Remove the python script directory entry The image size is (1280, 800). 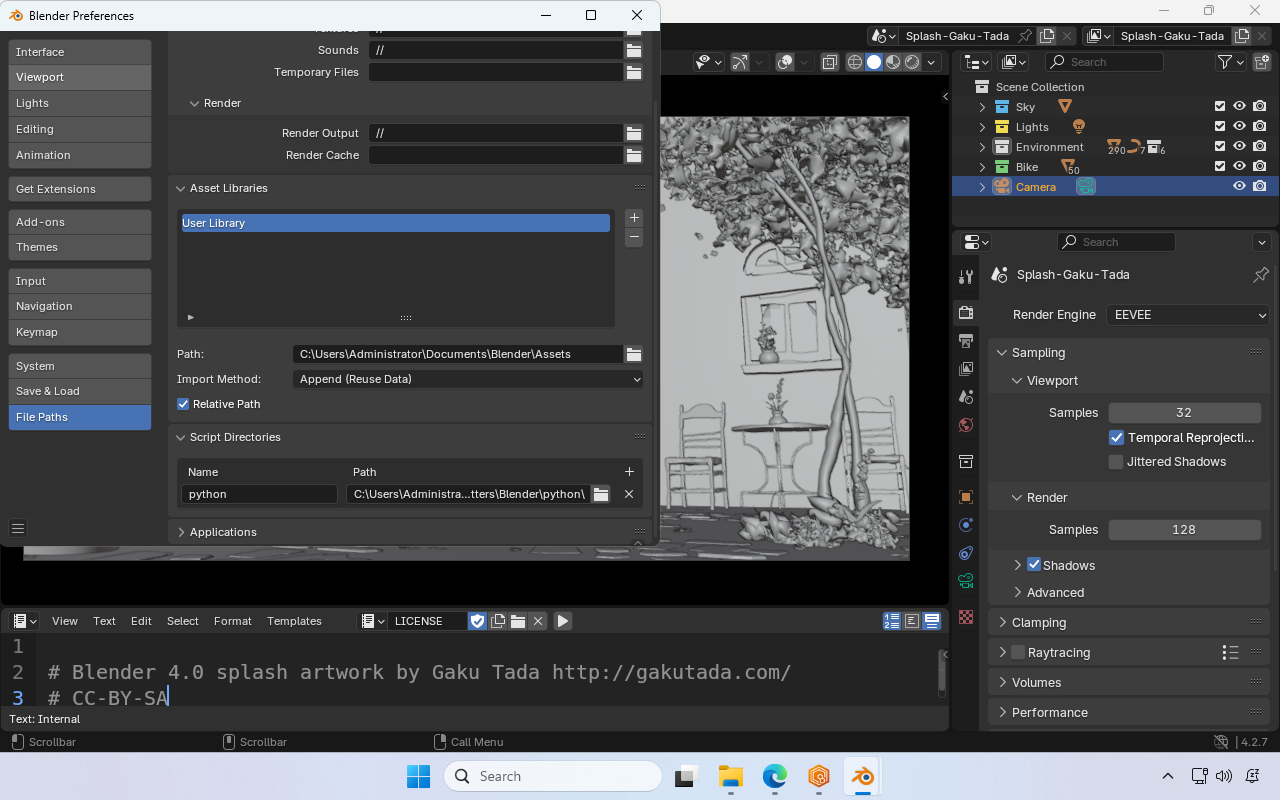[629, 494]
